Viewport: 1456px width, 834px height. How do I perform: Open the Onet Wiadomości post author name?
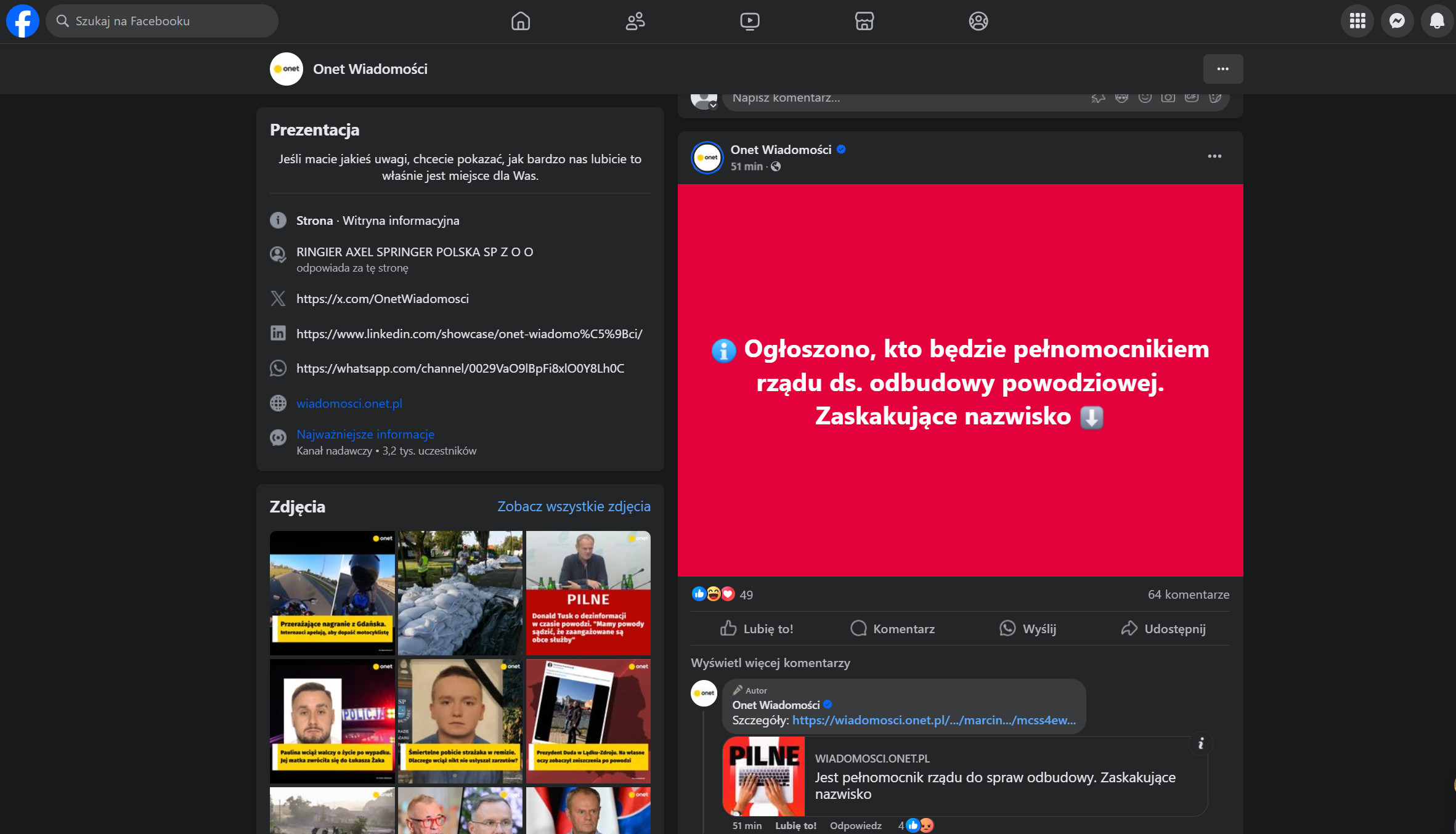point(781,150)
